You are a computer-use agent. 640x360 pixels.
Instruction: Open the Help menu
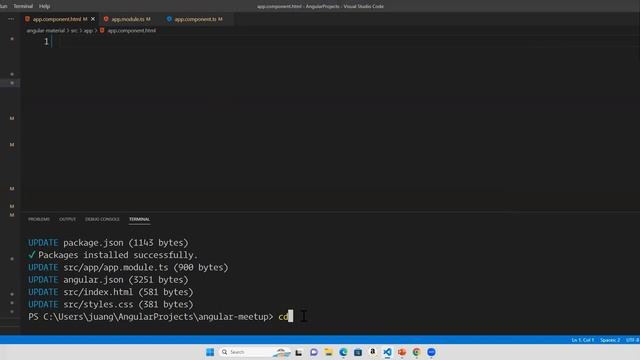click(44, 6)
